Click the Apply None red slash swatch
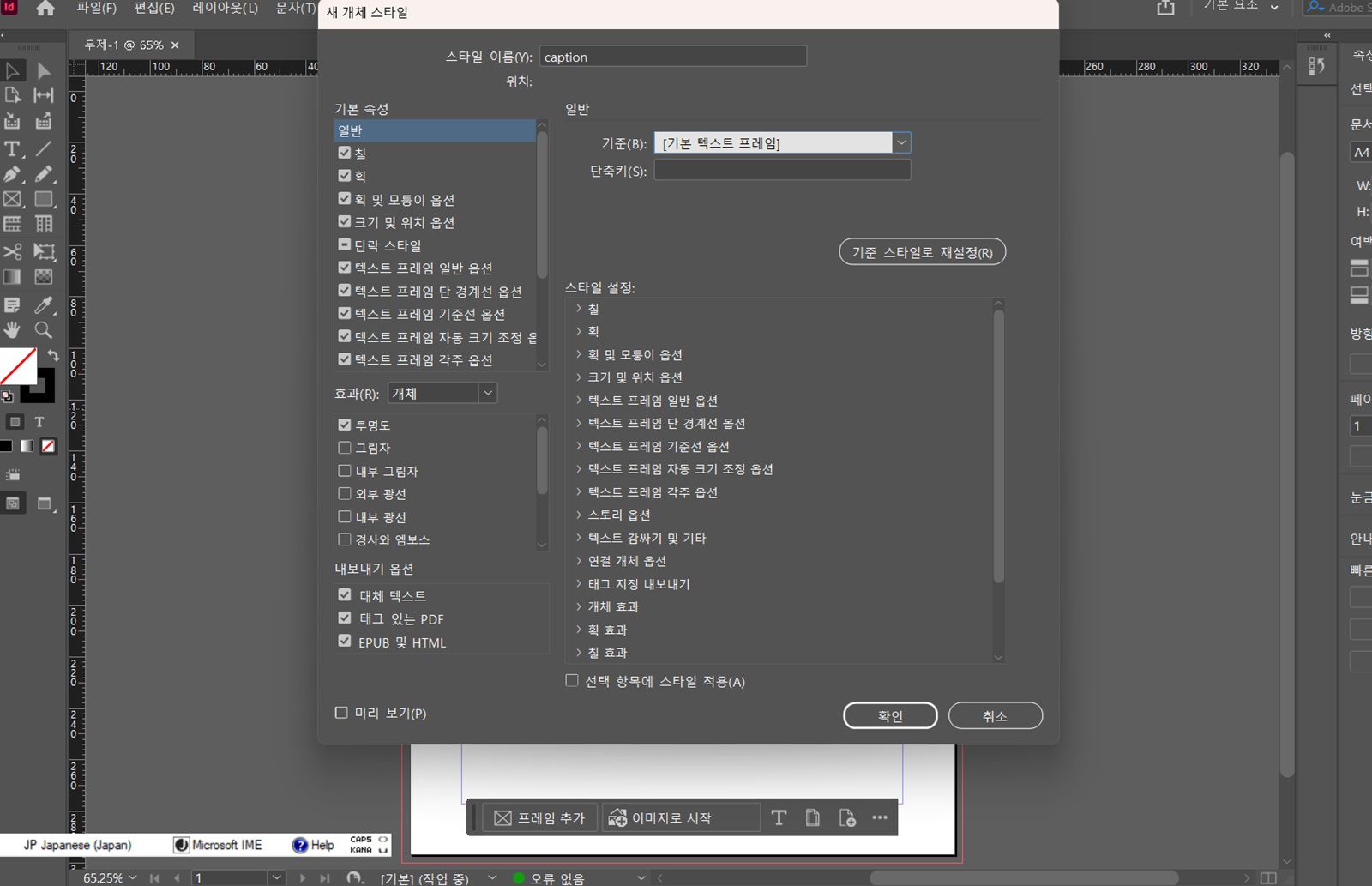Viewport: 1372px width, 886px height. click(49, 446)
